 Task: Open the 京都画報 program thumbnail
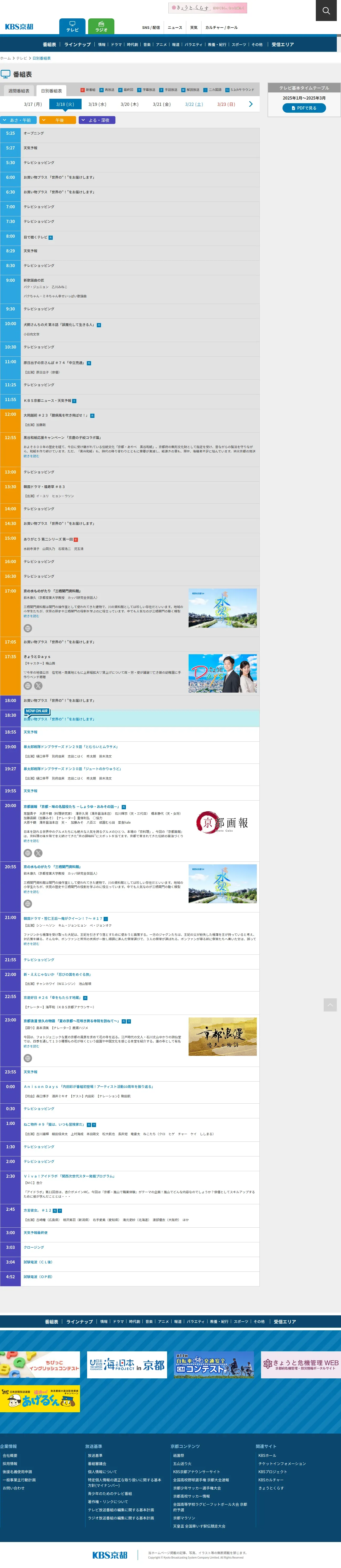coord(222,823)
